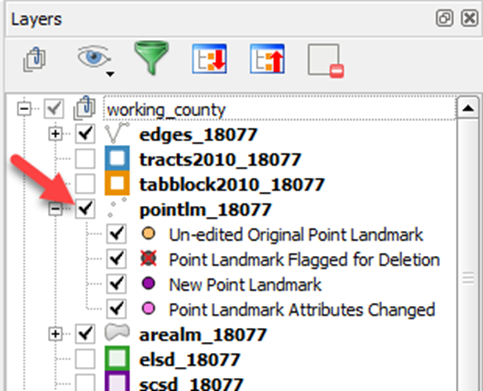This screenshot has width=483, height=391.
Task: Enable the tracts2010_18077 layer checkbox
Action: pyautogui.click(x=85, y=159)
